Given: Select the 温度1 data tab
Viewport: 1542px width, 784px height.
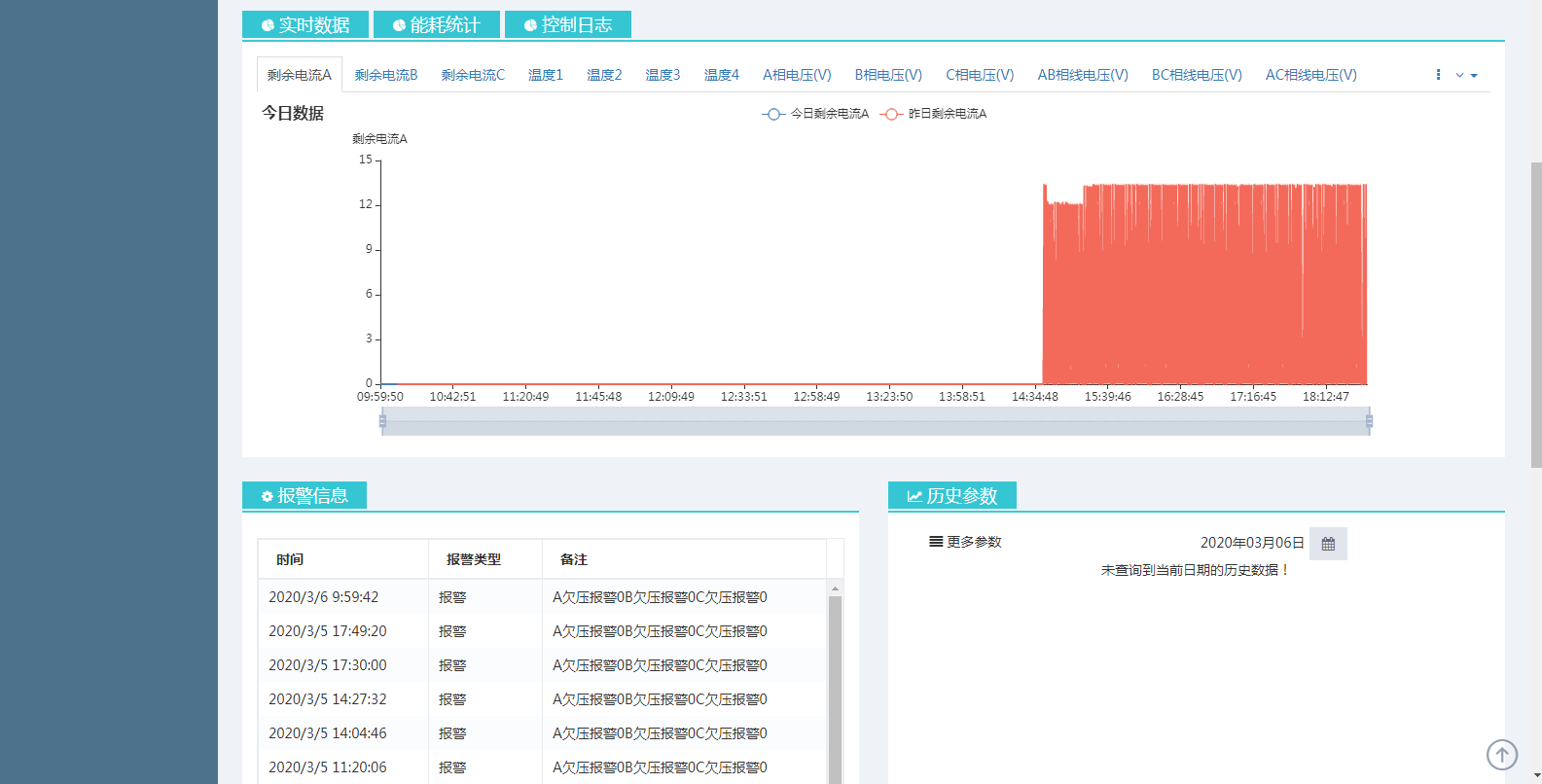Looking at the screenshot, I should pos(545,75).
